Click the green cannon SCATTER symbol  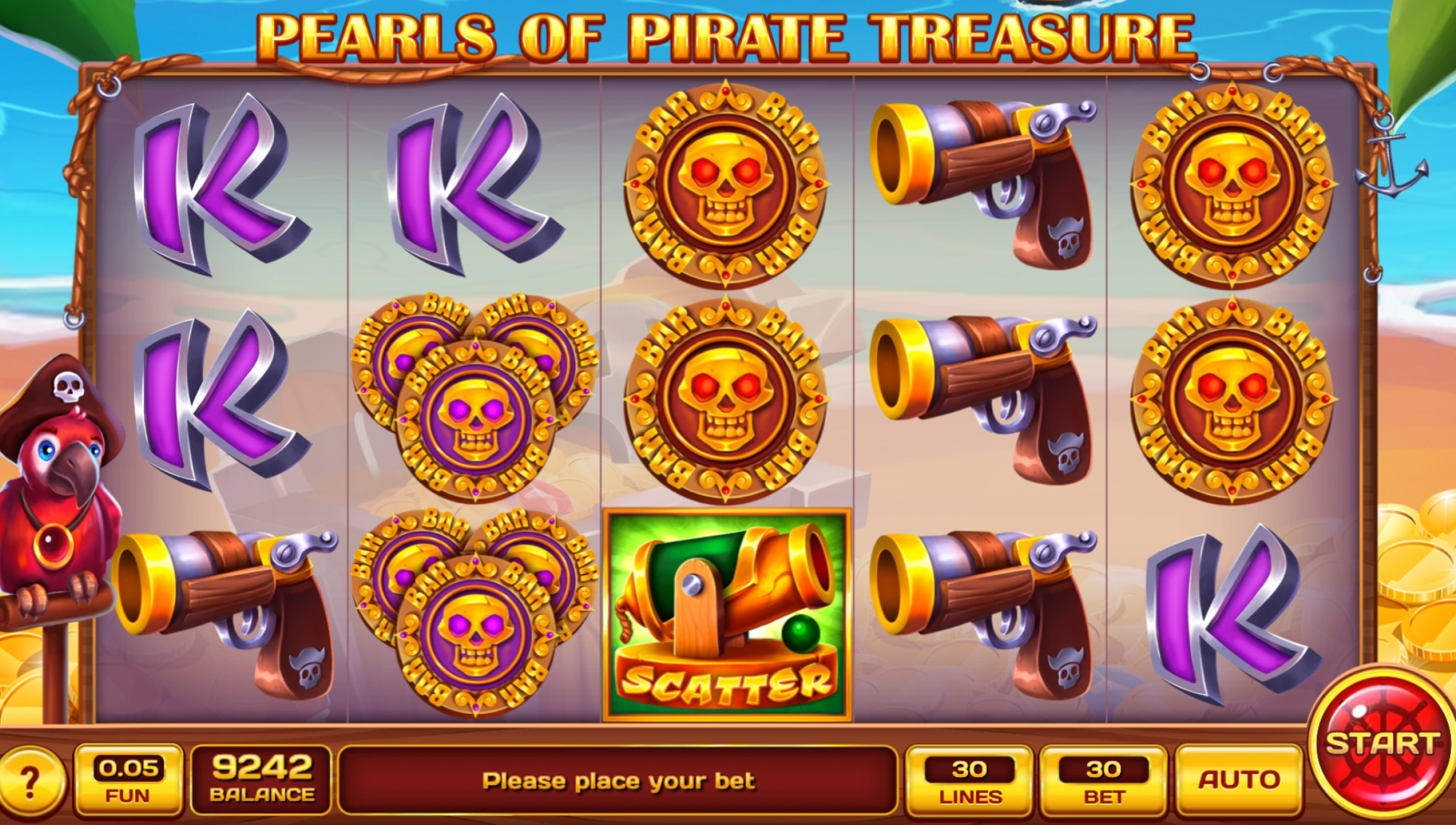(x=727, y=616)
